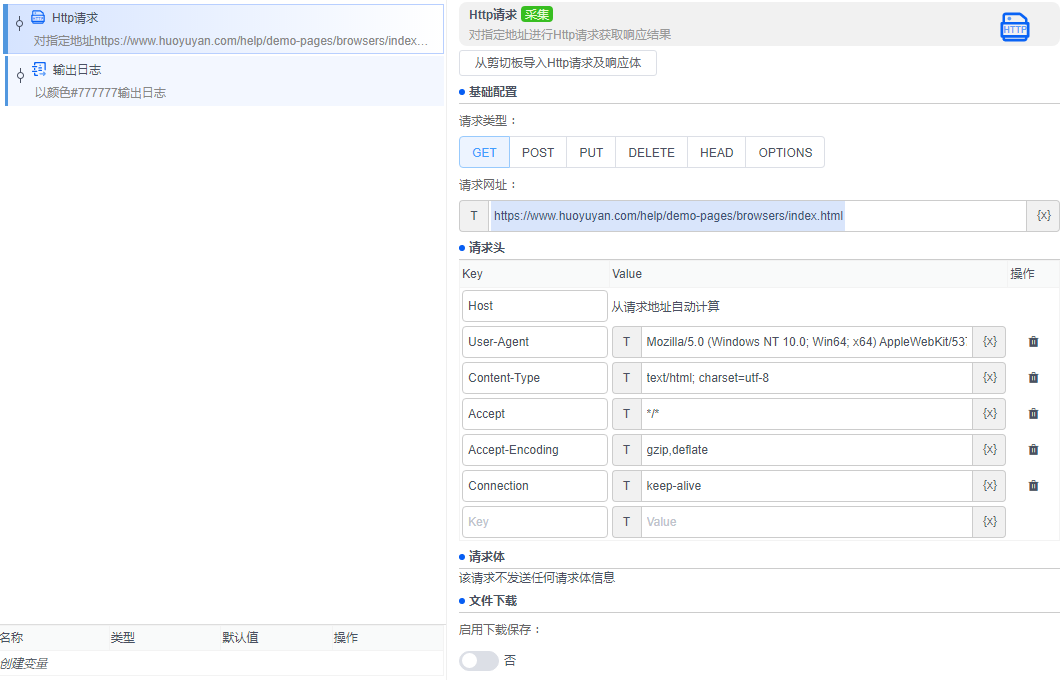Click the 从剪切板导入Http请求及响应体 button

pos(556,62)
